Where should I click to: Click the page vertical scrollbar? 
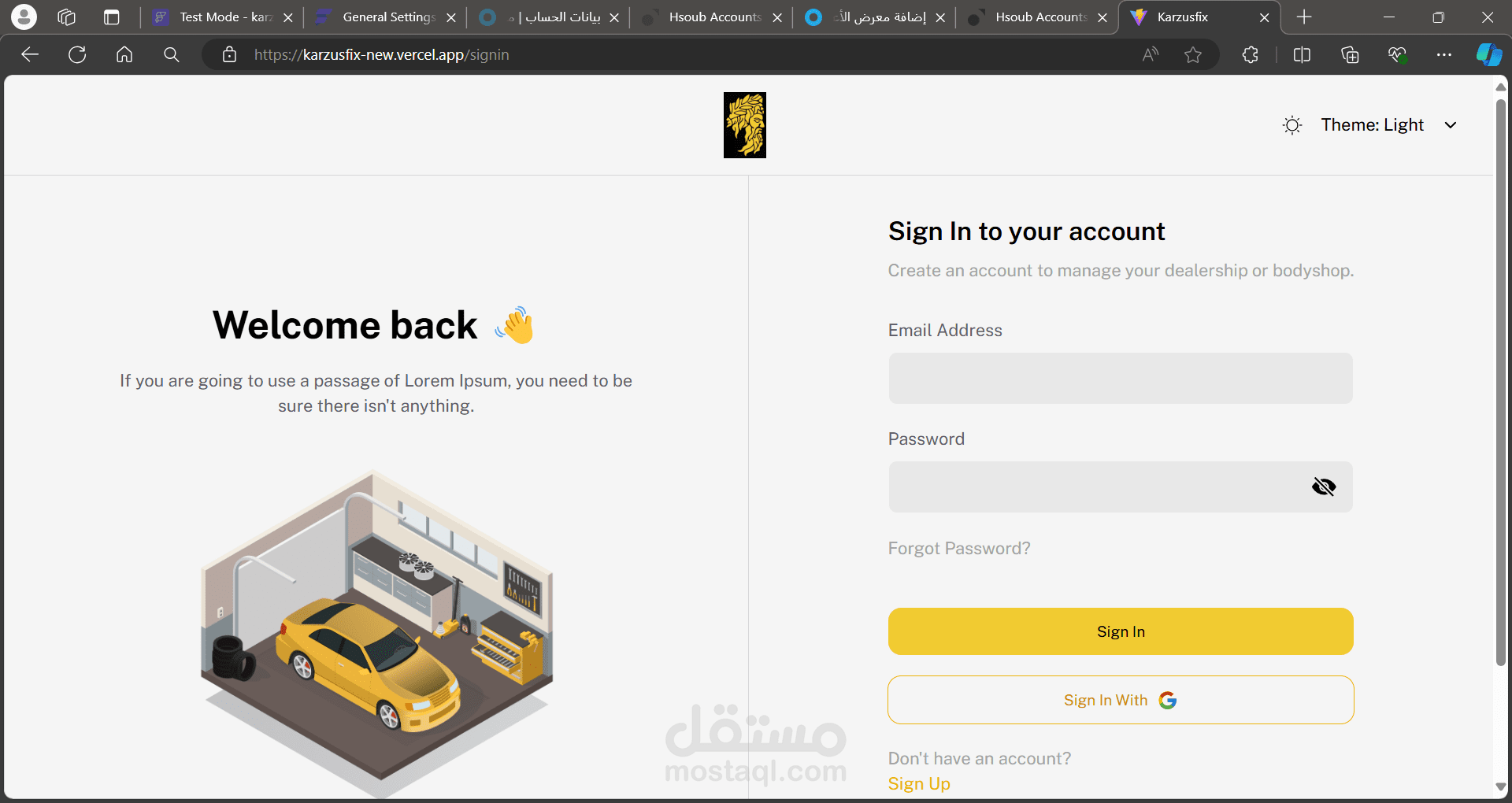[x=1501, y=378]
